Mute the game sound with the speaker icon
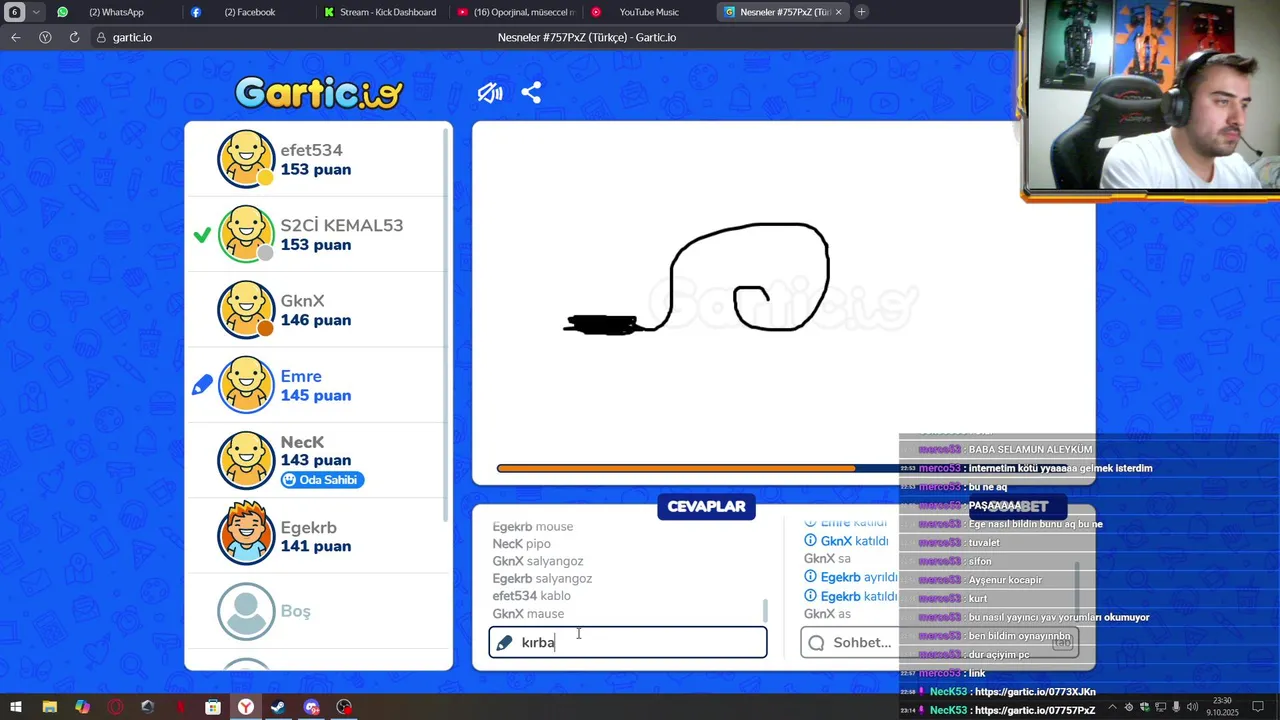This screenshot has height=720, width=1280. tap(490, 93)
